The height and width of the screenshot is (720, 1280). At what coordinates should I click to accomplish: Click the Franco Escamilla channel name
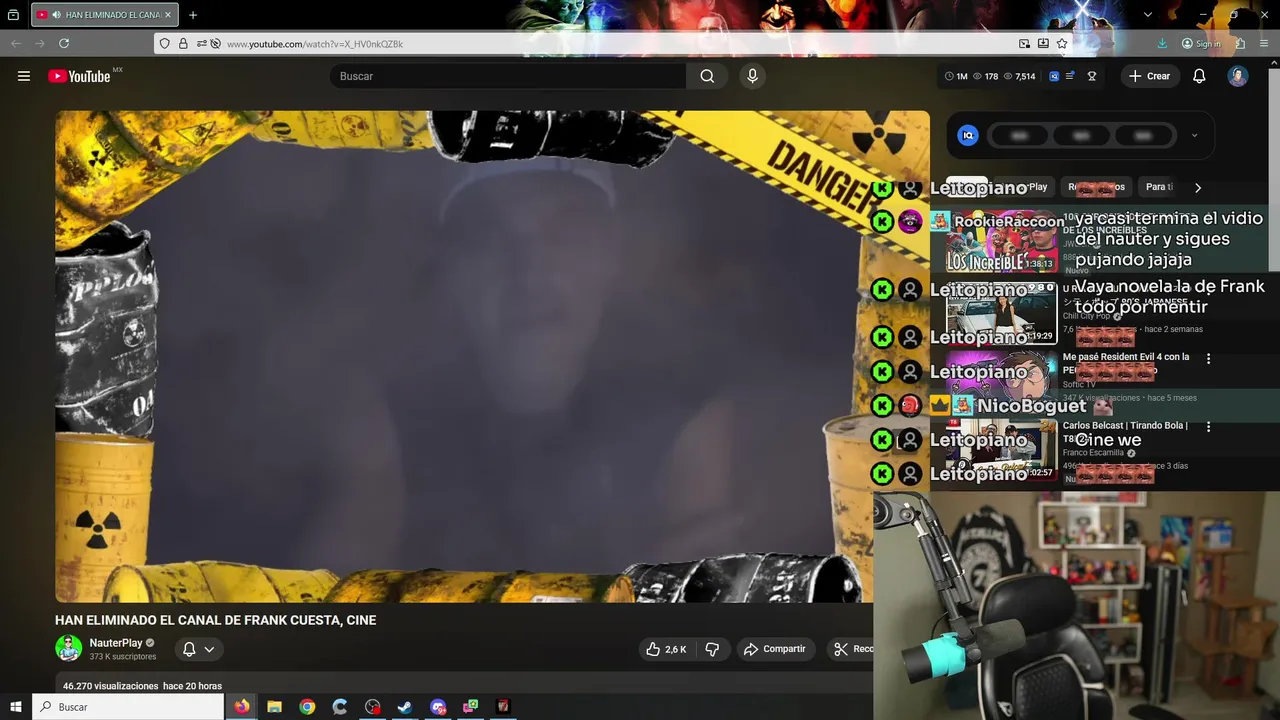[1093, 453]
